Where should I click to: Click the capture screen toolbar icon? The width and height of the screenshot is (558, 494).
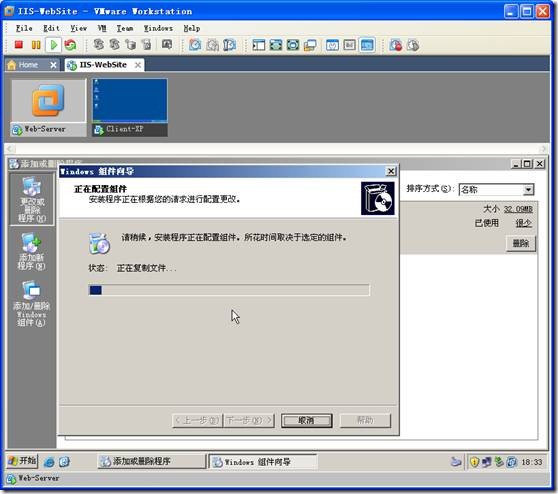[x=167, y=44]
